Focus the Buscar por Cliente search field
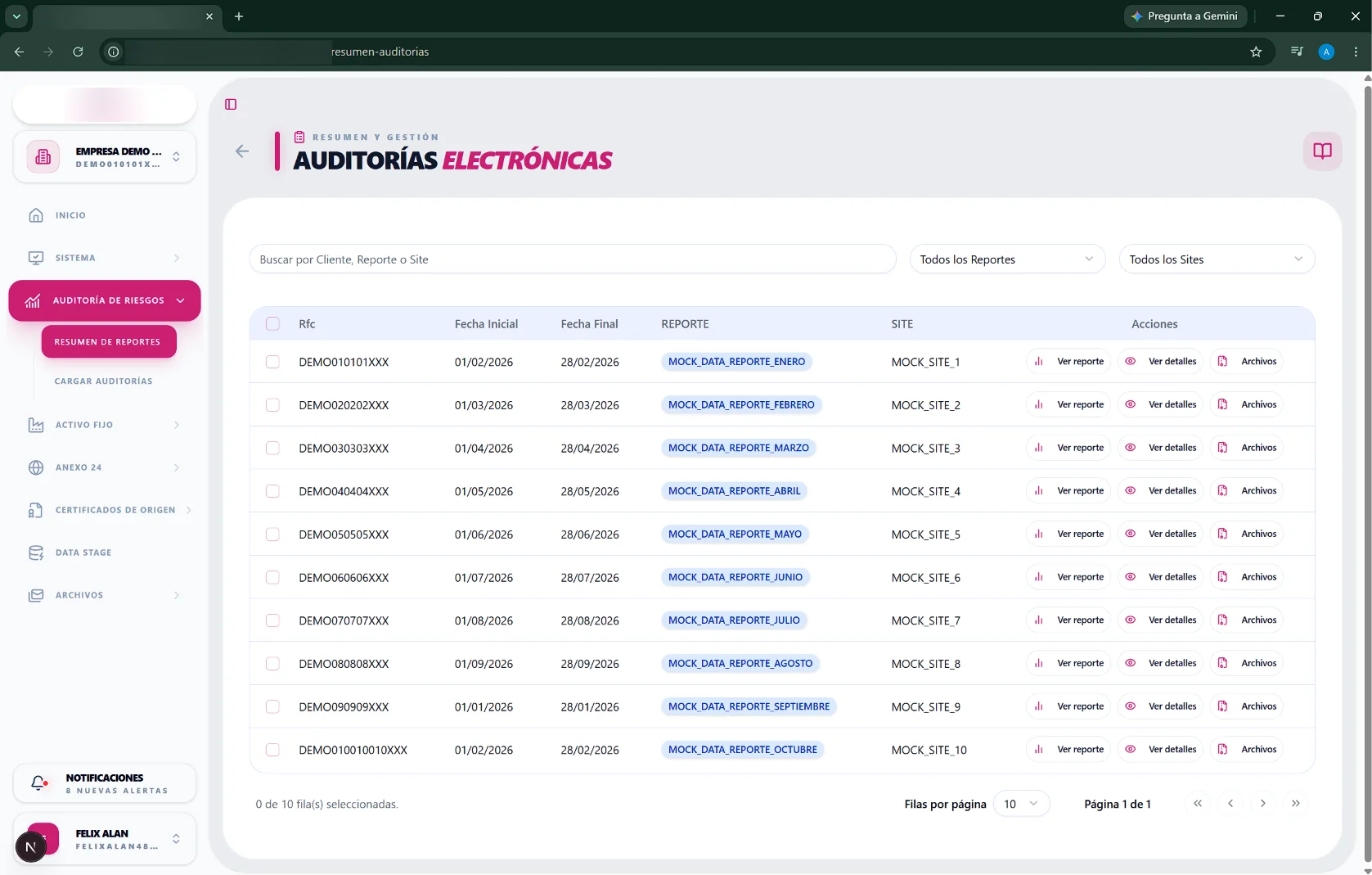 click(573, 259)
